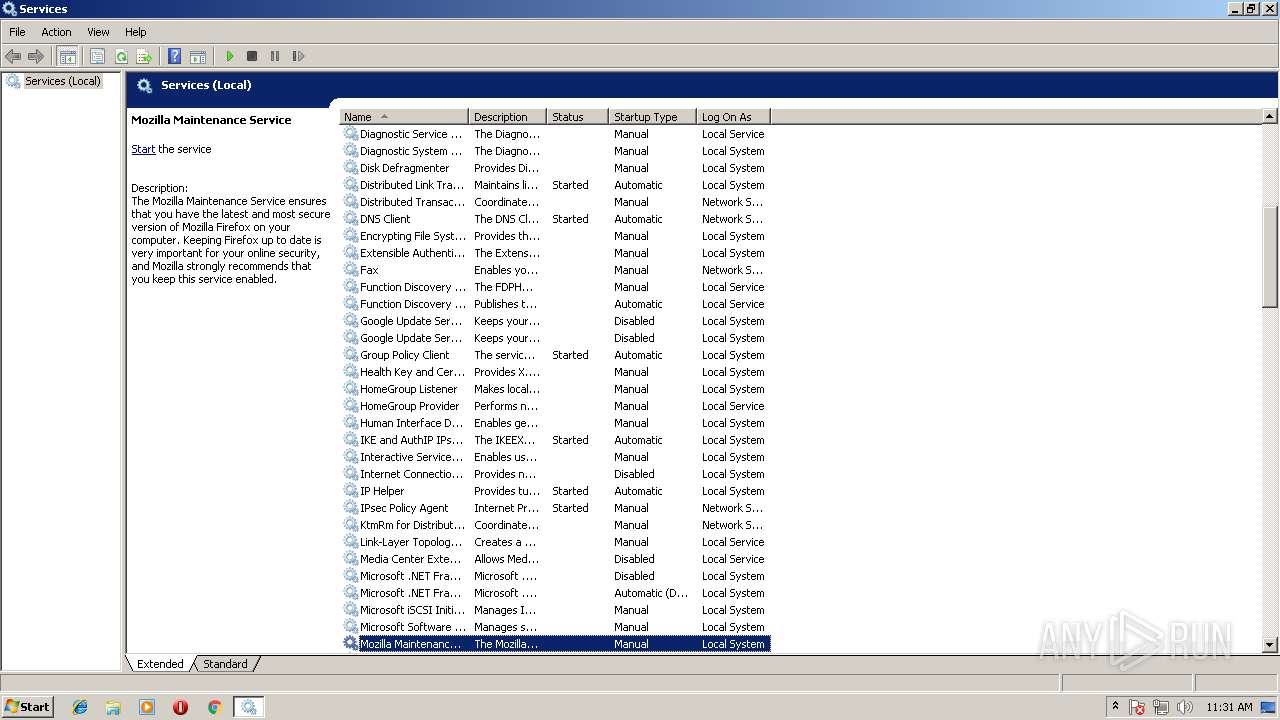Select the Group Policy Client row
The width and height of the screenshot is (1280, 720).
click(555, 355)
